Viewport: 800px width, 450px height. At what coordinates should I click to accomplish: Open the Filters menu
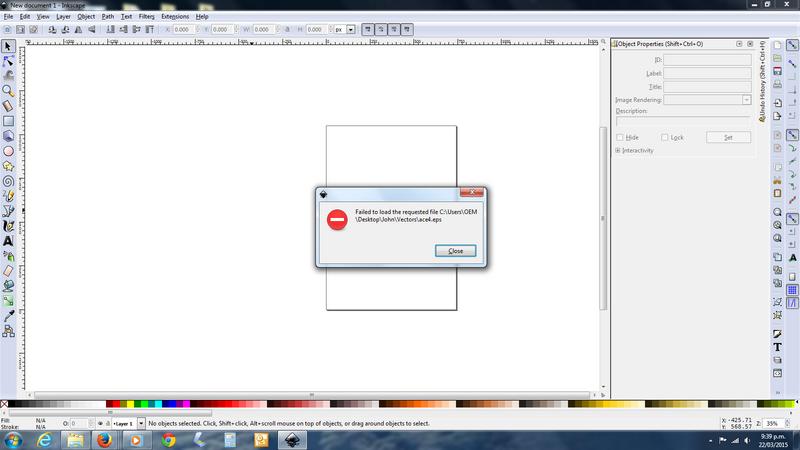pos(147,16)
